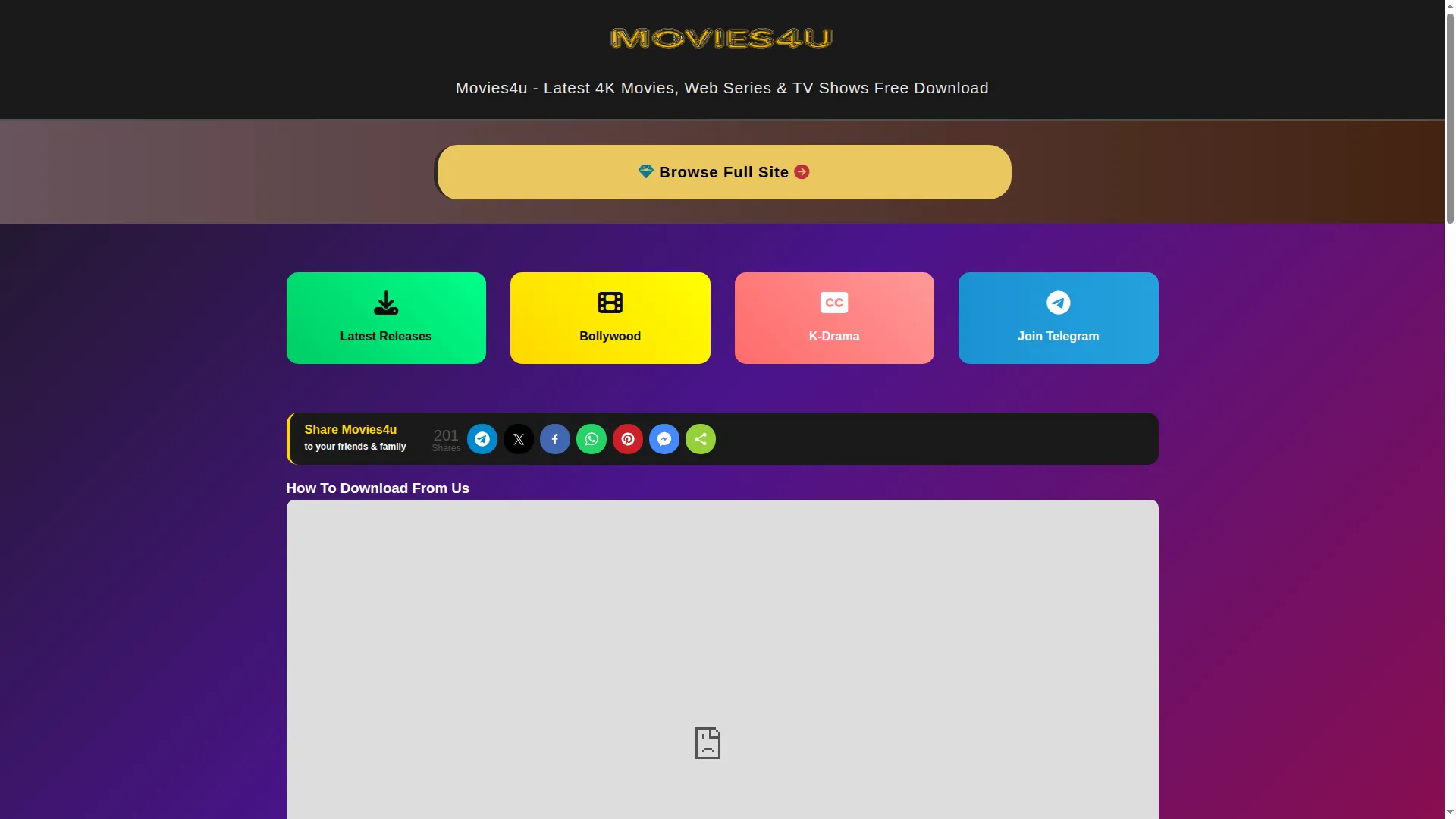
Task: Share on X (Twitter)
Action: 519,439
